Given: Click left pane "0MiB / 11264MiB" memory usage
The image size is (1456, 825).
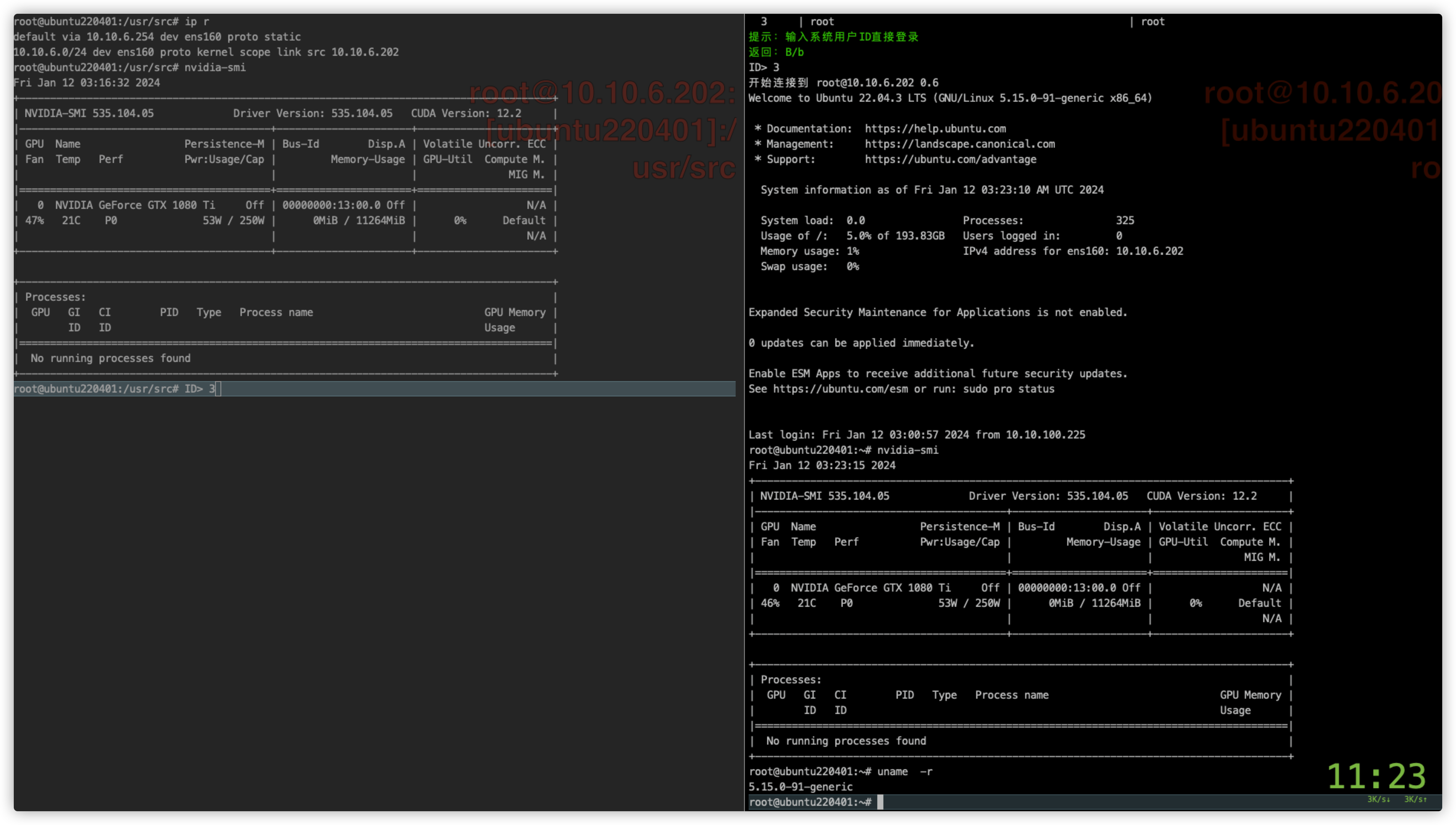Looking at the screenshot, I should coord(359,220).
